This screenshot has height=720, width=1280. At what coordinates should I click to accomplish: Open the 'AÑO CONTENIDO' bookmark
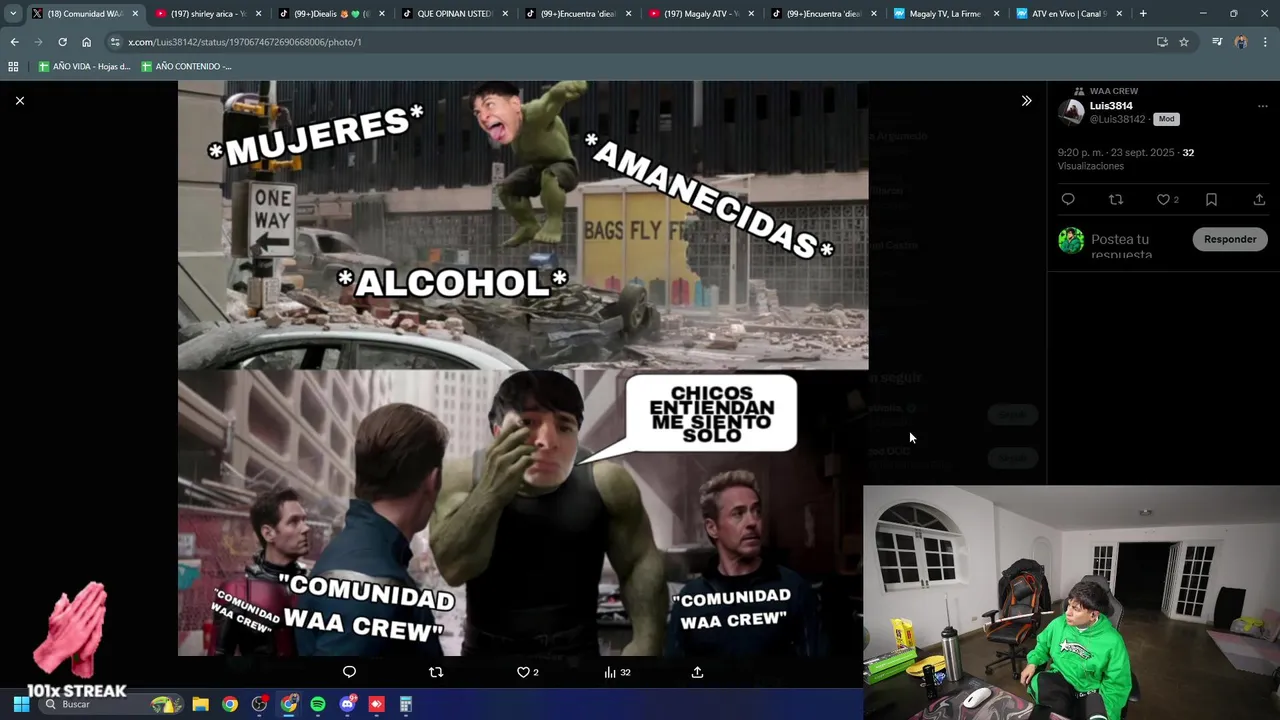click(x=186, y=66)
